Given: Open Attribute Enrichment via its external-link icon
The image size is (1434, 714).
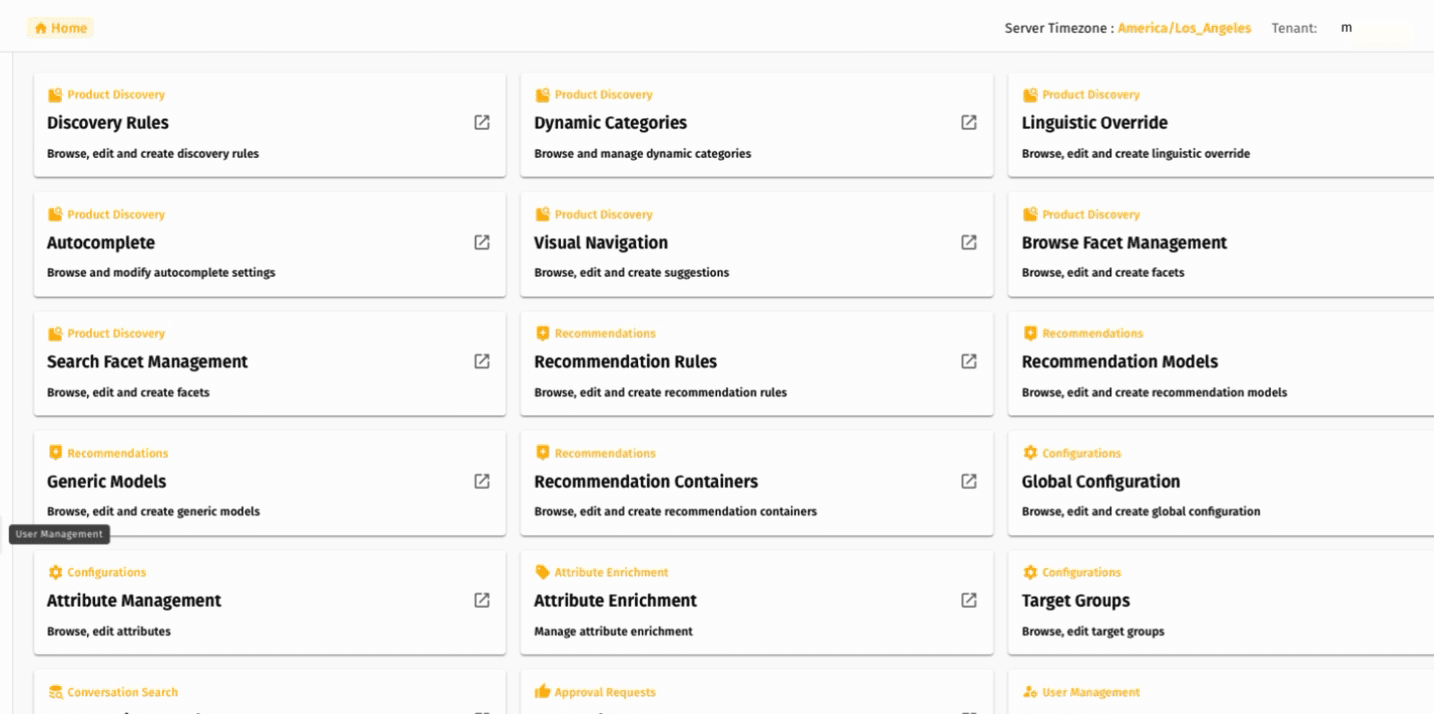Looking at the screenshot, I should [x=969, y=600].
